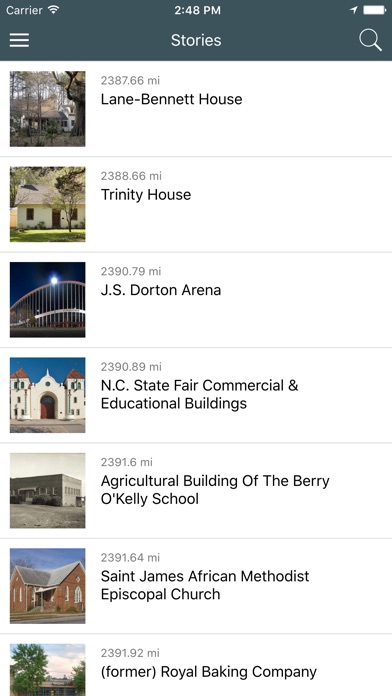Open the Saint James church thumbnail
Screen dimensions: 392x696
pos(48,586)
